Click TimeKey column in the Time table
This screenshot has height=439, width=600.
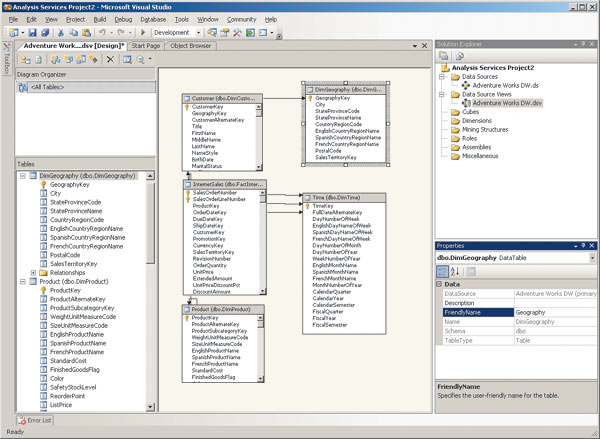click(x=323, y=206)
